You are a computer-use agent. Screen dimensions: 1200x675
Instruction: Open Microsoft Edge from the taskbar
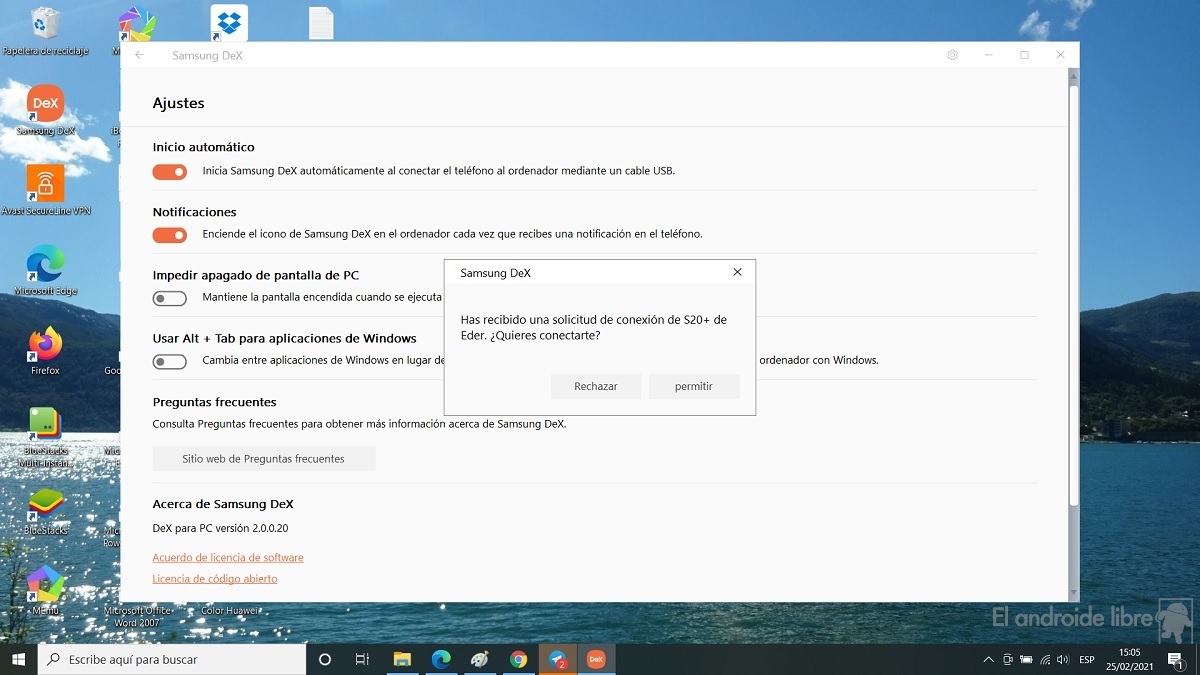441,659
